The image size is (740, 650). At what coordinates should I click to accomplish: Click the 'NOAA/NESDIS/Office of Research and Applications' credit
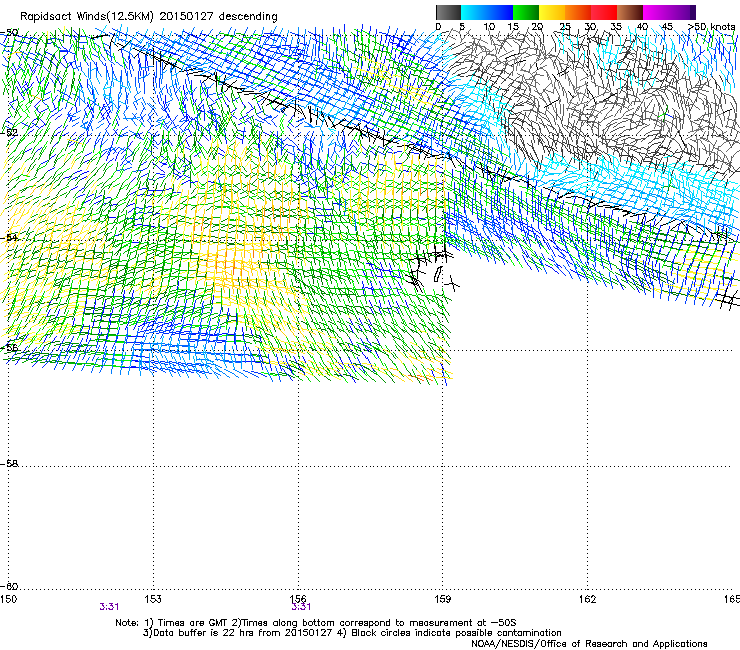pos(589,644)
